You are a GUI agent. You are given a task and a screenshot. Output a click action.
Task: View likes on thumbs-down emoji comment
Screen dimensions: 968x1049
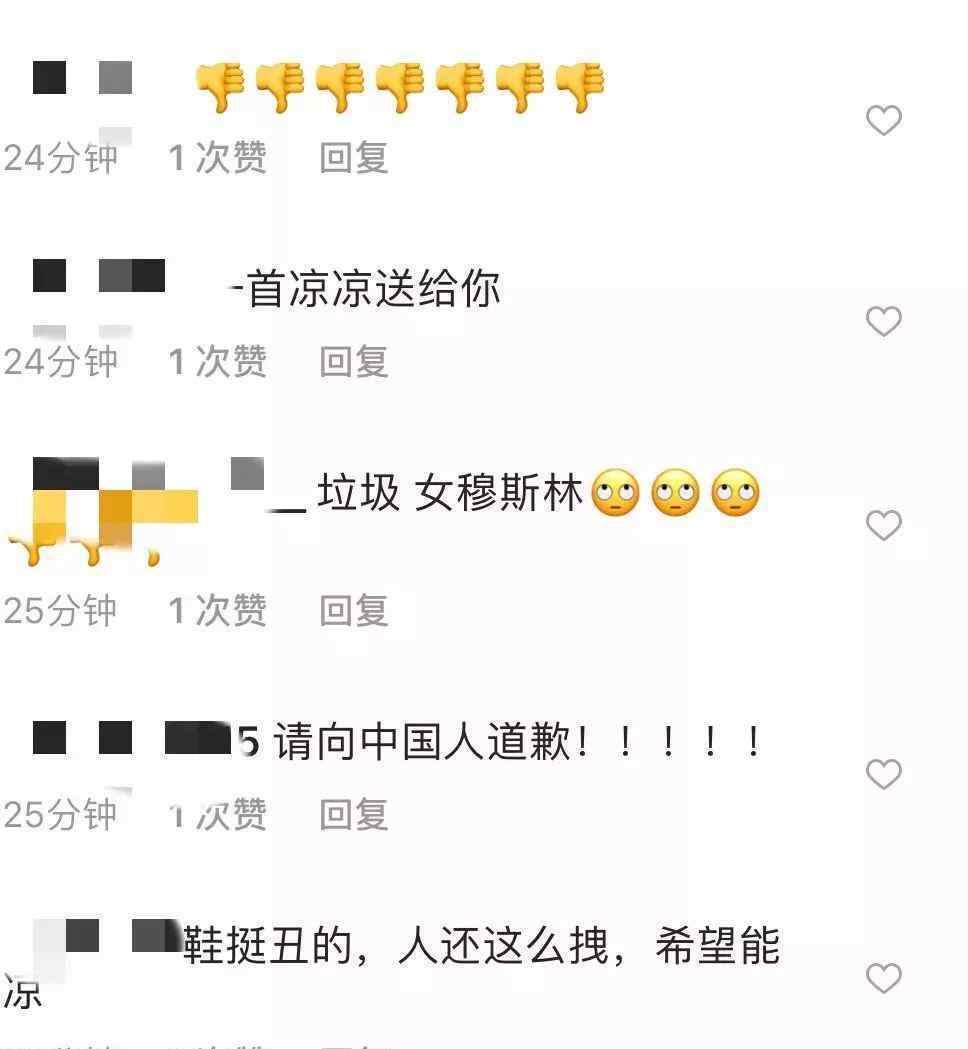pyautogui.click(x=217, y=158)
